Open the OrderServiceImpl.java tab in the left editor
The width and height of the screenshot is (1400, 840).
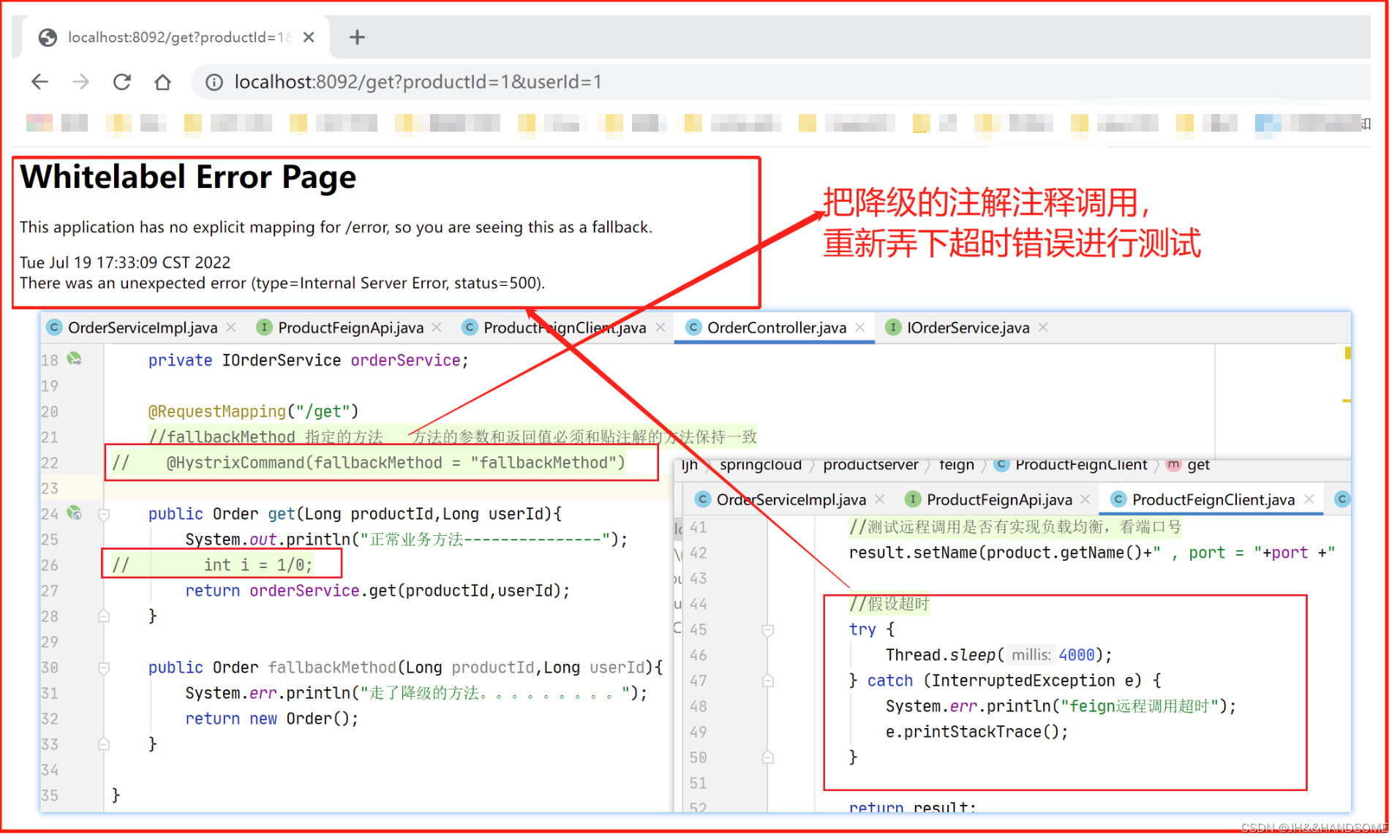point(142,328)
